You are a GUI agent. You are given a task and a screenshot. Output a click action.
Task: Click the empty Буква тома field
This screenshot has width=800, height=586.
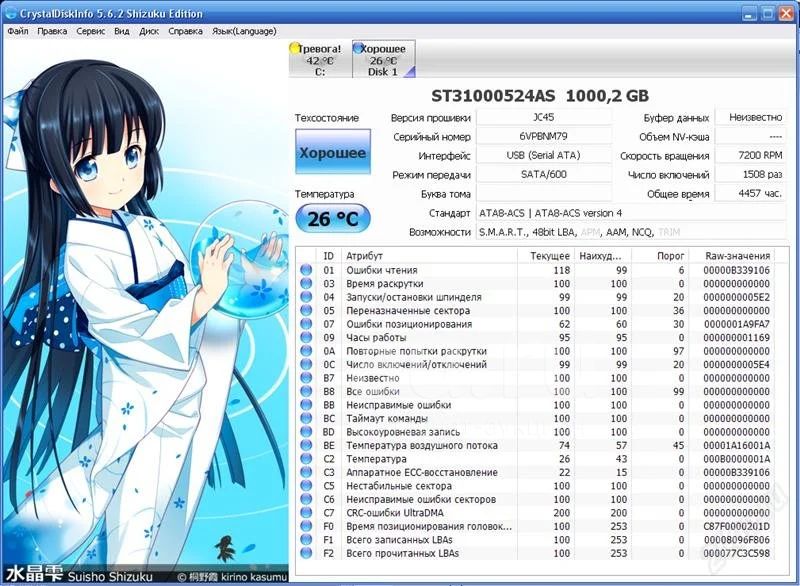pos(544,194)
